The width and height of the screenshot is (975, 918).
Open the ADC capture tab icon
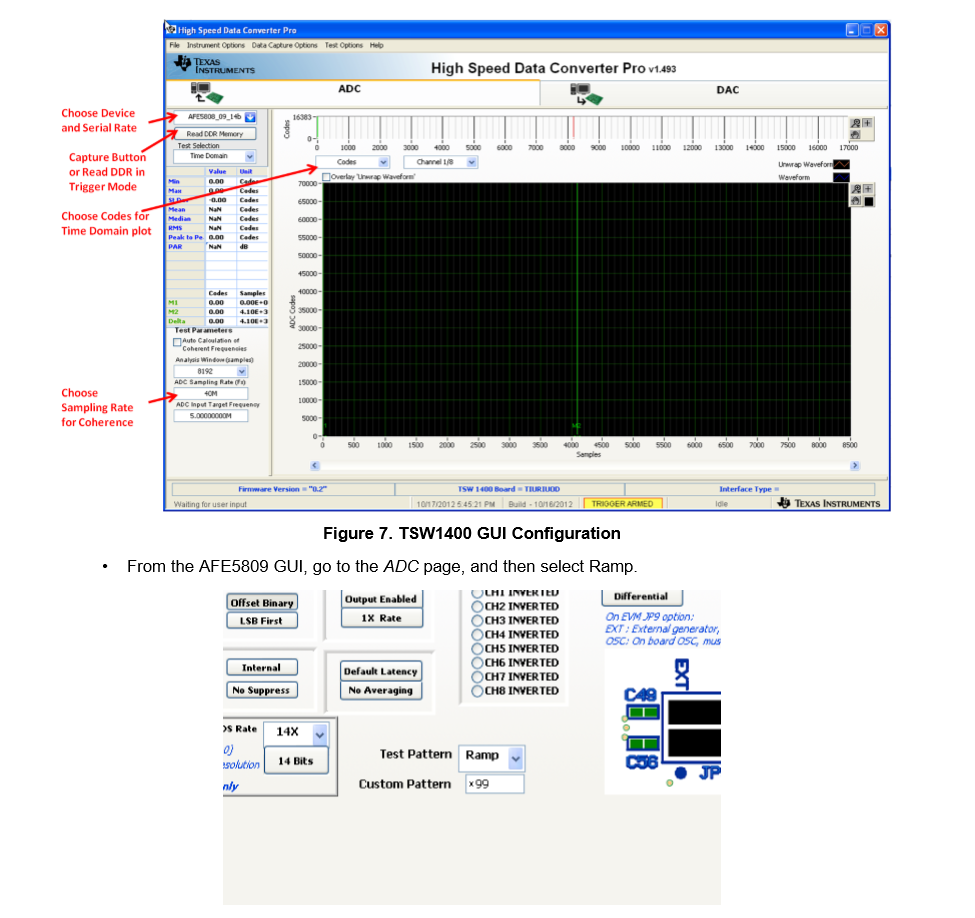click(206, 93)
